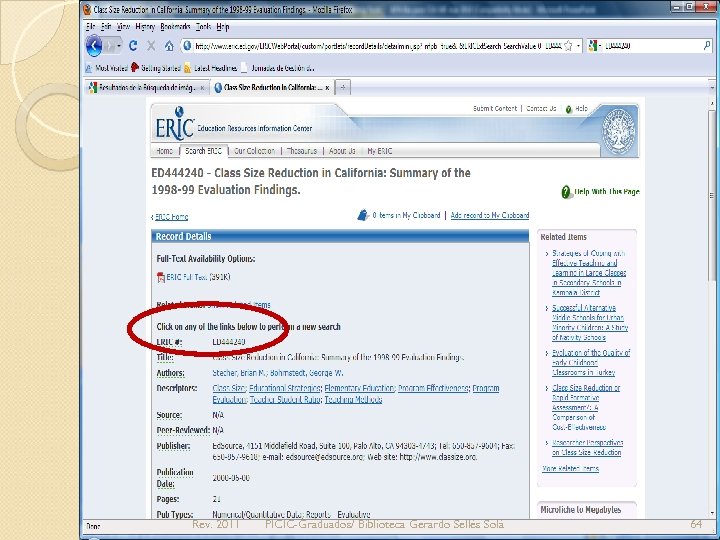Open the address bar history dropdown arrow

pyautogui.click(x=578, y=46)
